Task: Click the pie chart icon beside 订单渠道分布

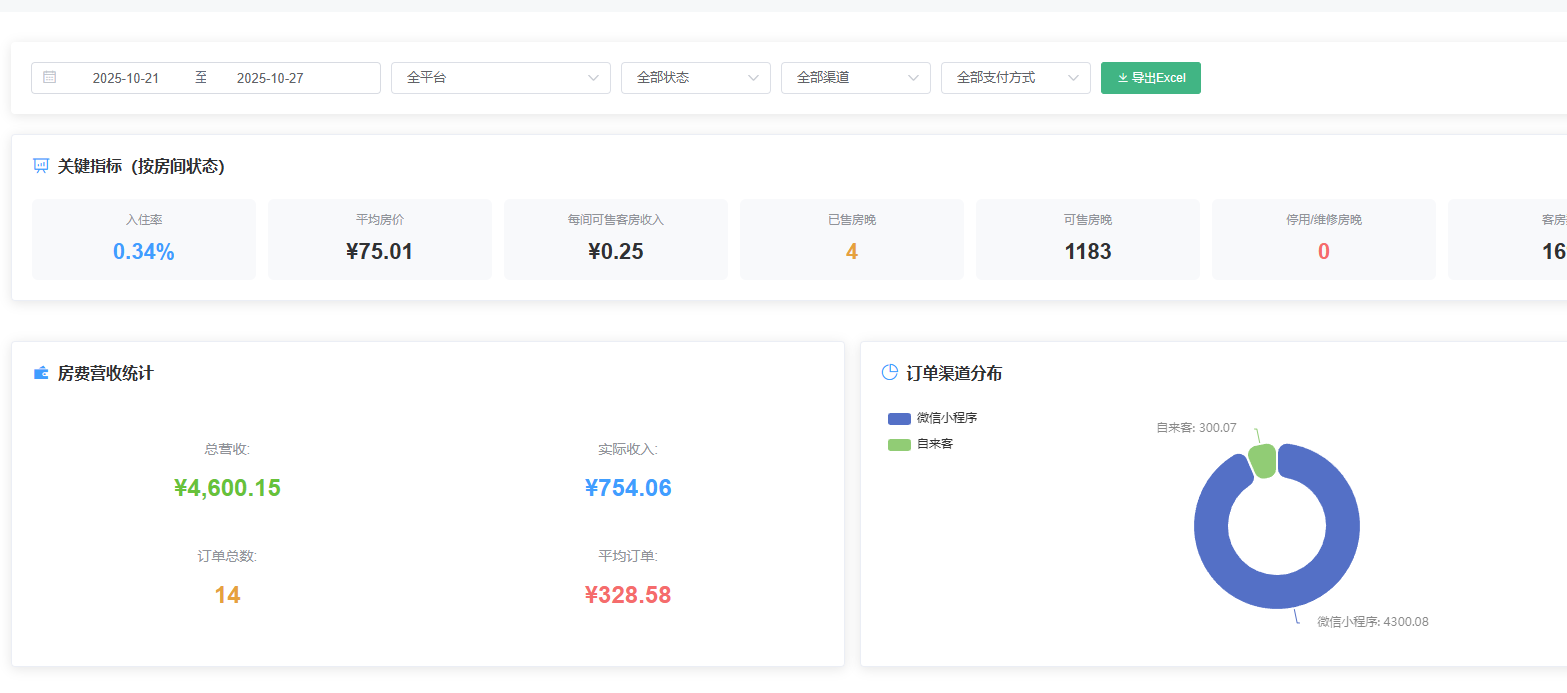Action: tap(889, 373)
